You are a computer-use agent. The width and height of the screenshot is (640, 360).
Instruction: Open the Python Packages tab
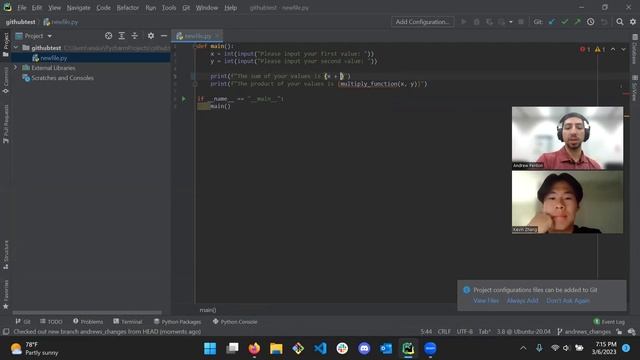pos(177,322)
